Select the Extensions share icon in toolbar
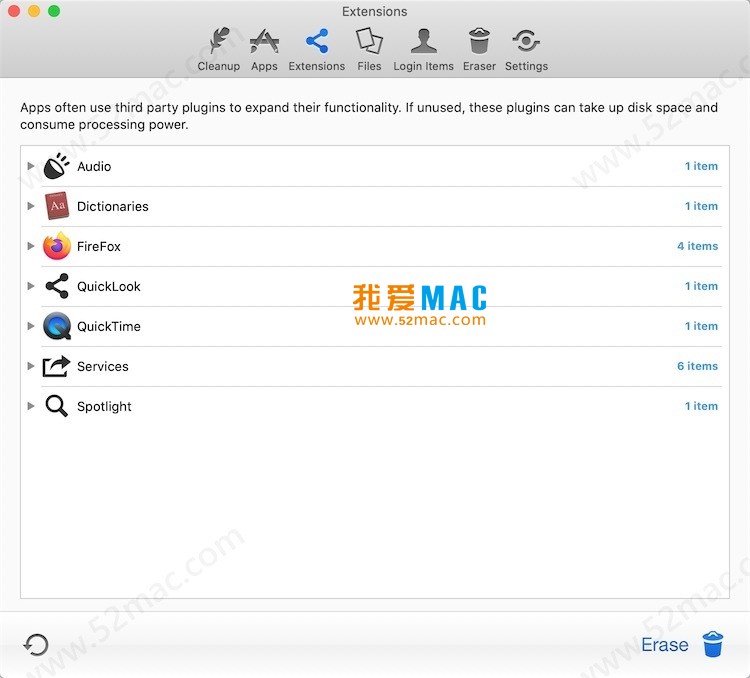750x678 pixels. pos(317,41)
